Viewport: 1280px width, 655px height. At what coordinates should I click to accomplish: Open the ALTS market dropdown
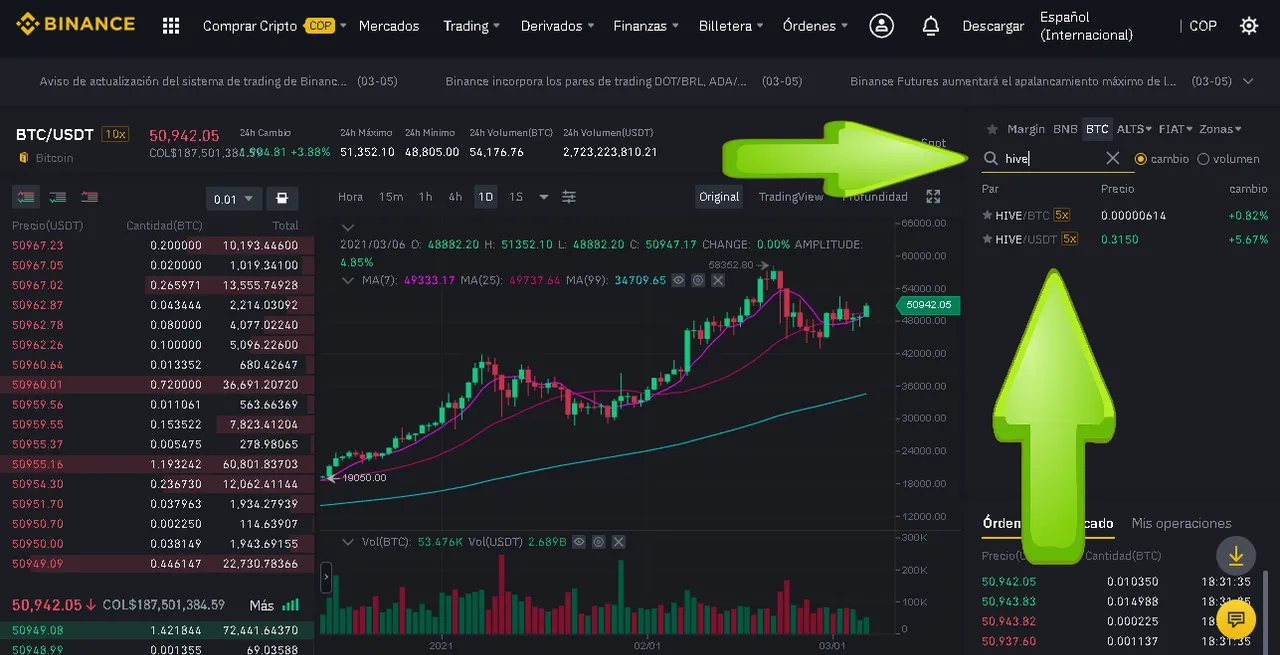click(x=1134, y=129)
